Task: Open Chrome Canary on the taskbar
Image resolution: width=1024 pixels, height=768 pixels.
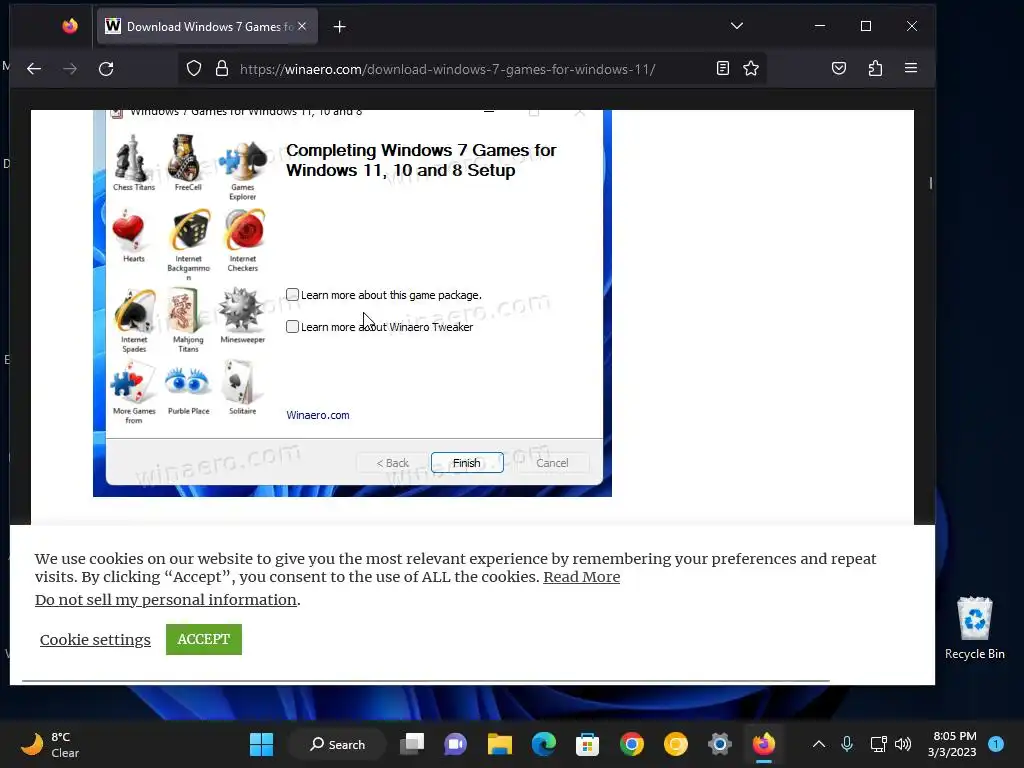Action: click(676, 744)
